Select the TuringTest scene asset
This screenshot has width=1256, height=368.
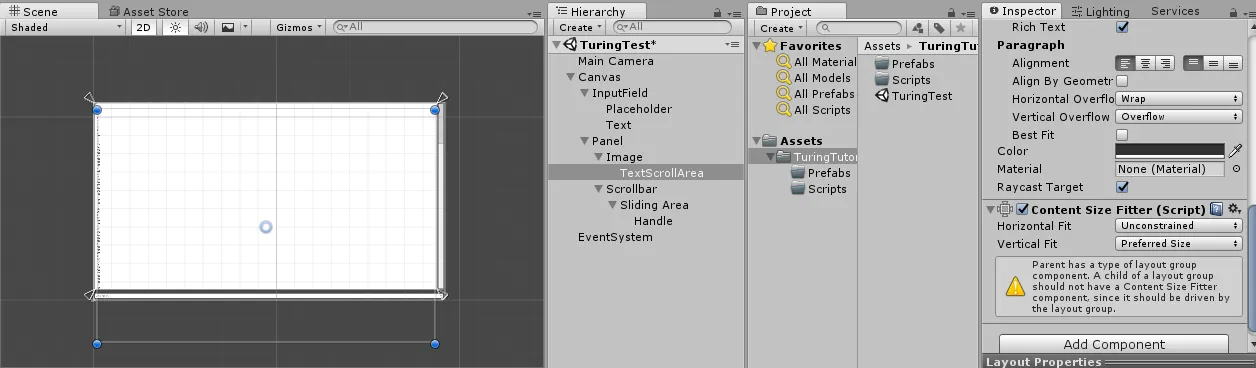coord(913,96)
